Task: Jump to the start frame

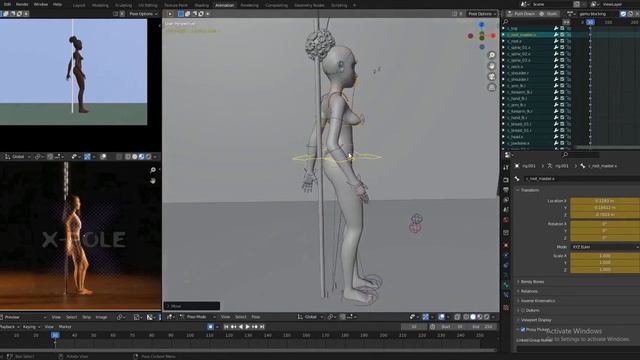Action: [226, 327]
